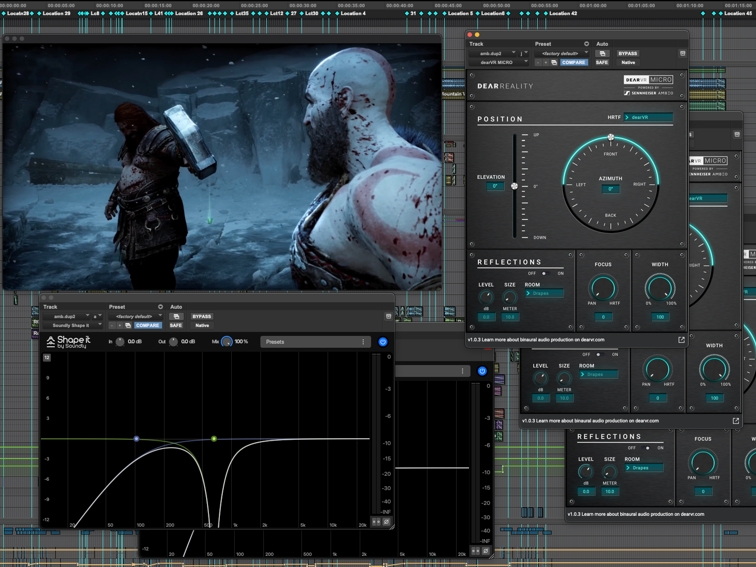Toggle BYPASS in the Shape It window
Viewport: 756px width, 567px height.
[202, 316]
